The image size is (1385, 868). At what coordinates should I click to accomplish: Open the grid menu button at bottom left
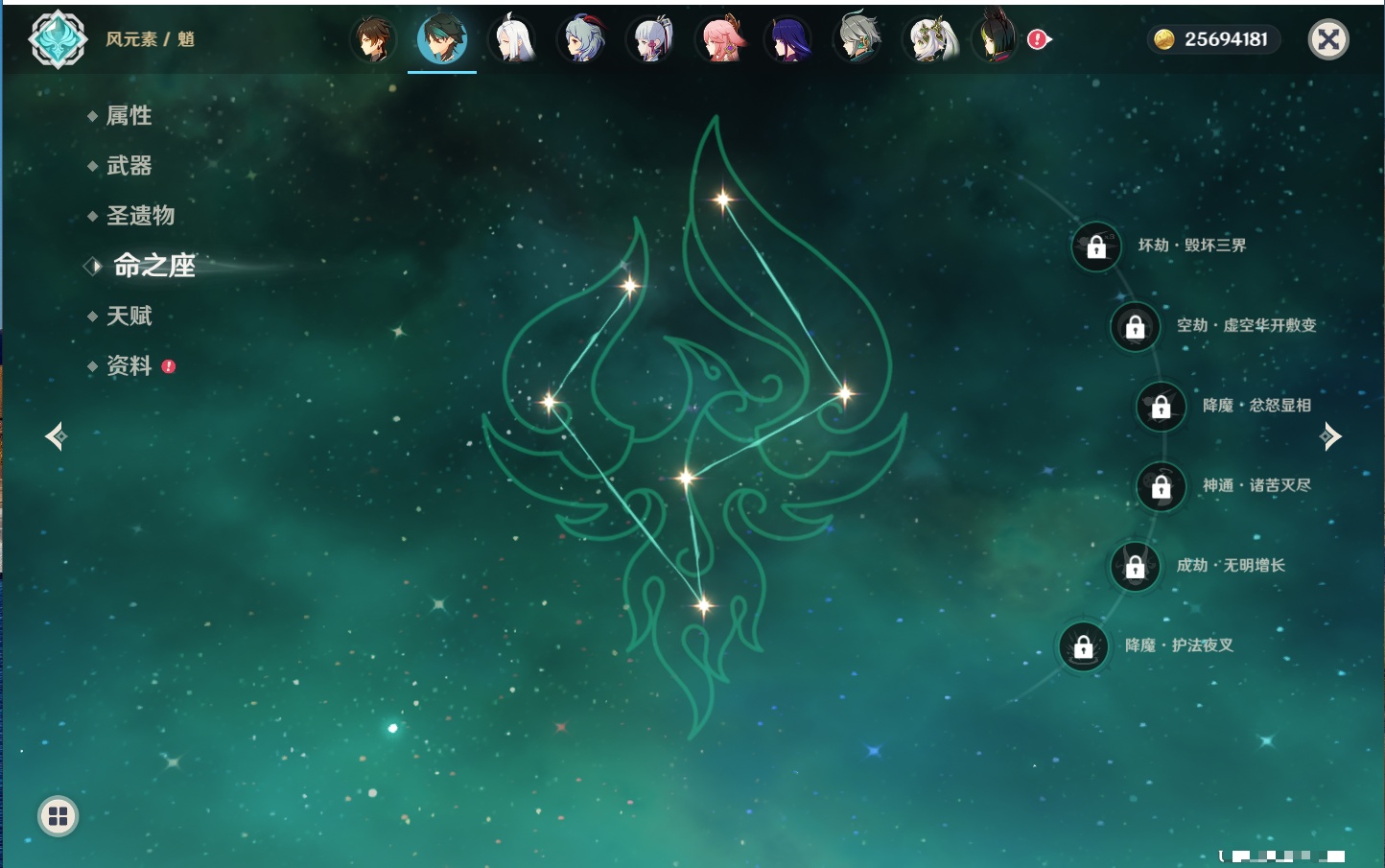coord(58,816)
